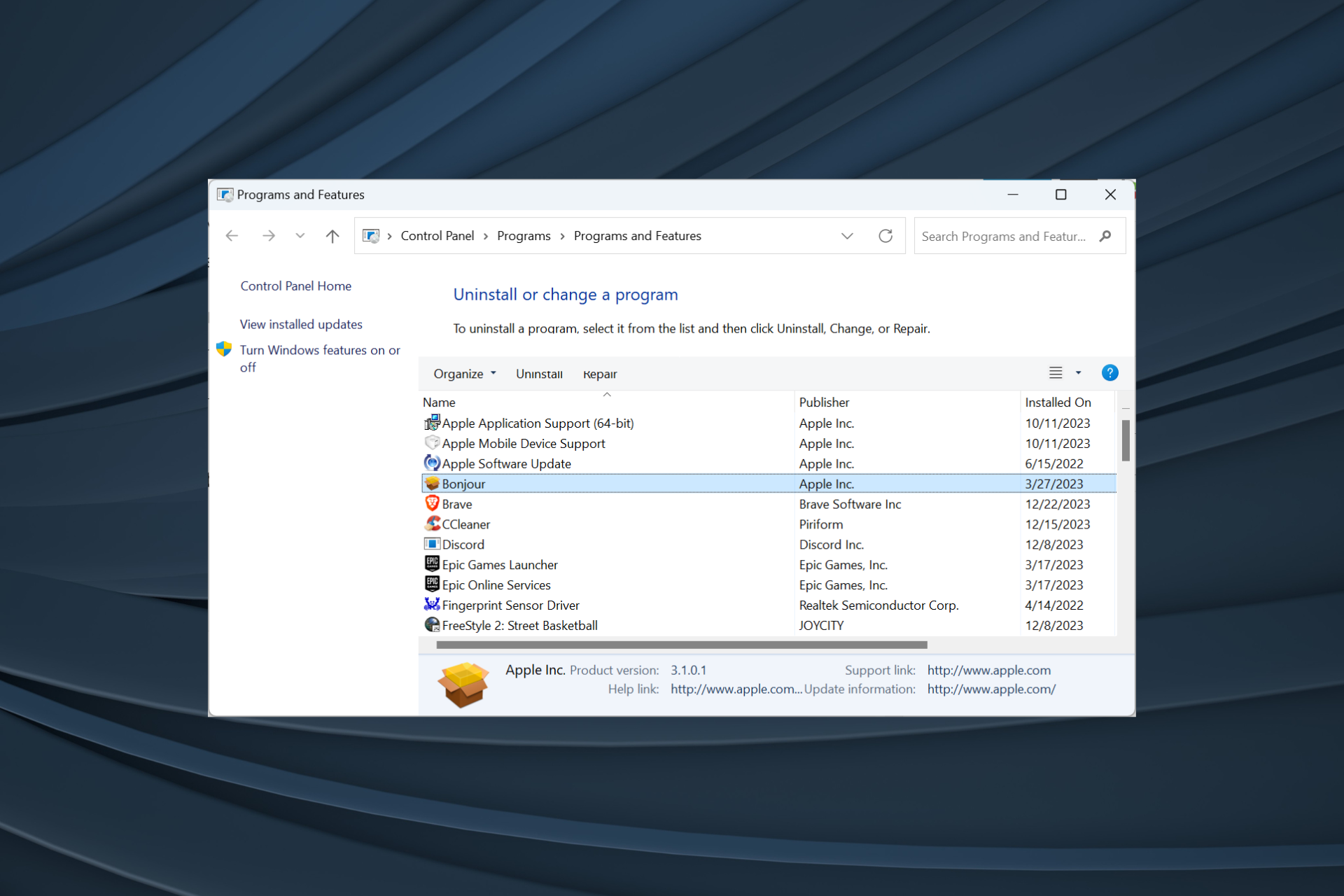This screenshot has height=896, width=1344.
Task: Go up one level with the up arrow
Action: point(332,236)
